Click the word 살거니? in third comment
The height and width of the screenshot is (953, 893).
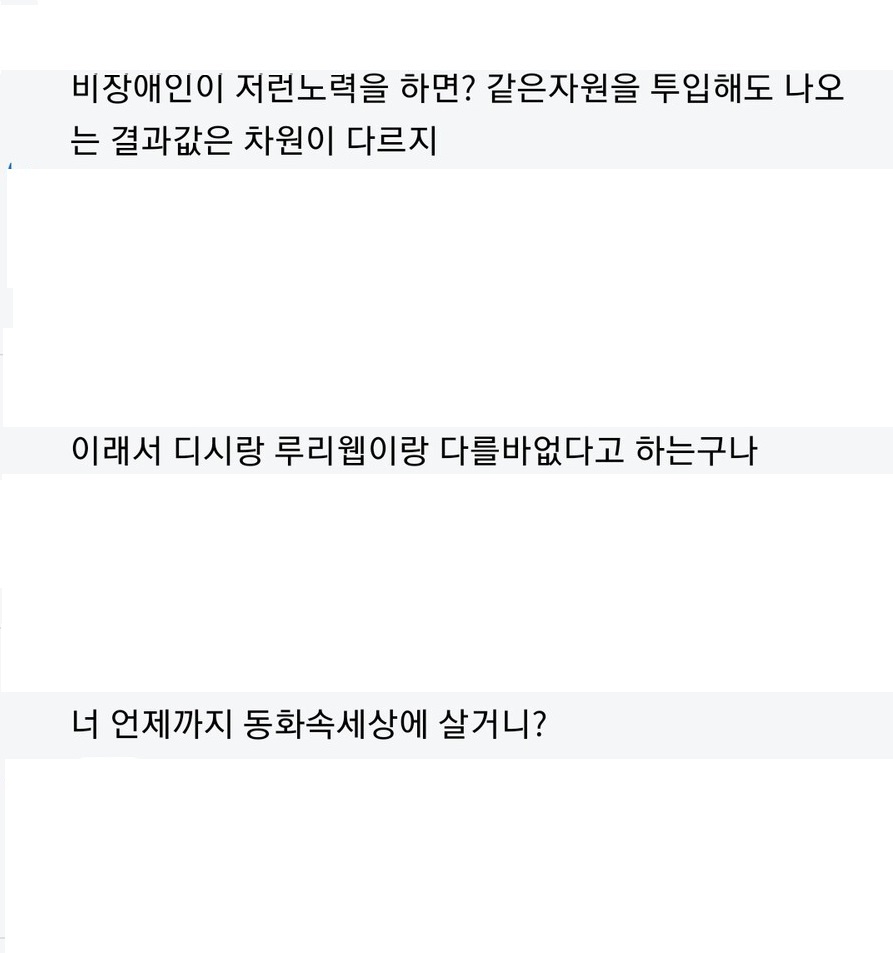tap(493, 724)
